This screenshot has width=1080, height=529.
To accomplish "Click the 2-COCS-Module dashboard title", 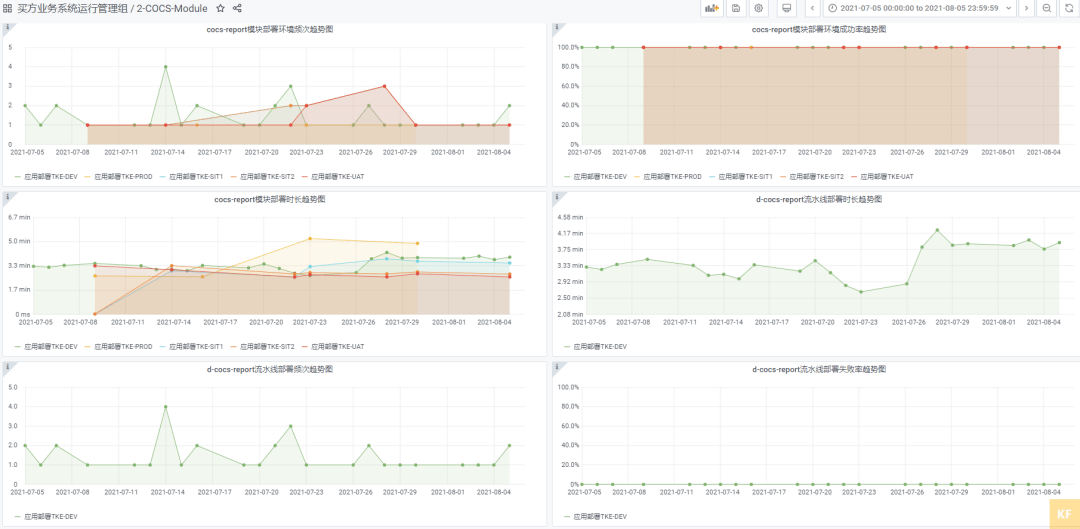I will click(172, 8).
